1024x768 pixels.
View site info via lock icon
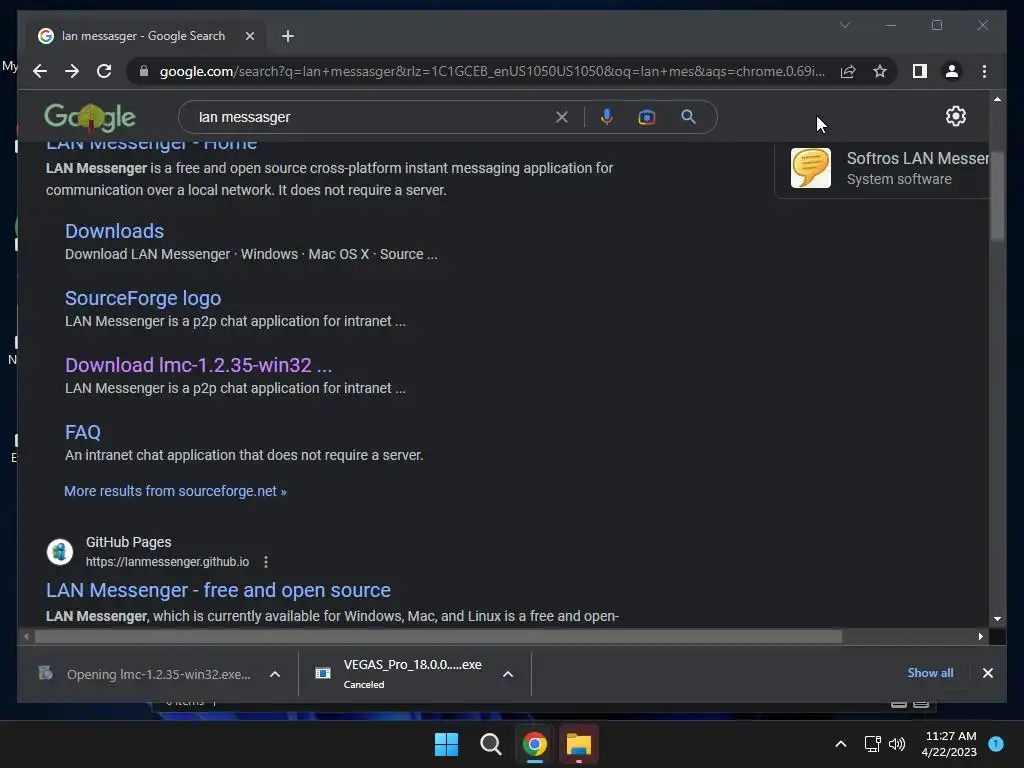(x=144, y=71)
